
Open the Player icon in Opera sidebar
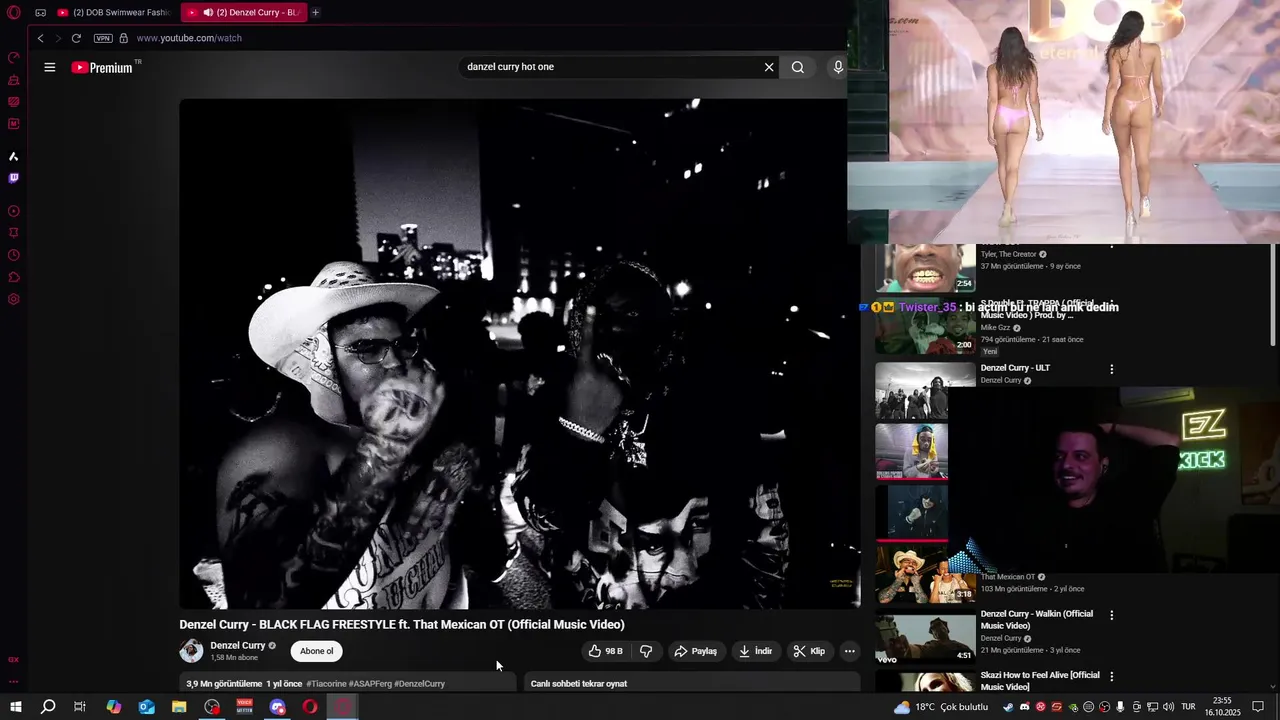[x=14, y=211]
